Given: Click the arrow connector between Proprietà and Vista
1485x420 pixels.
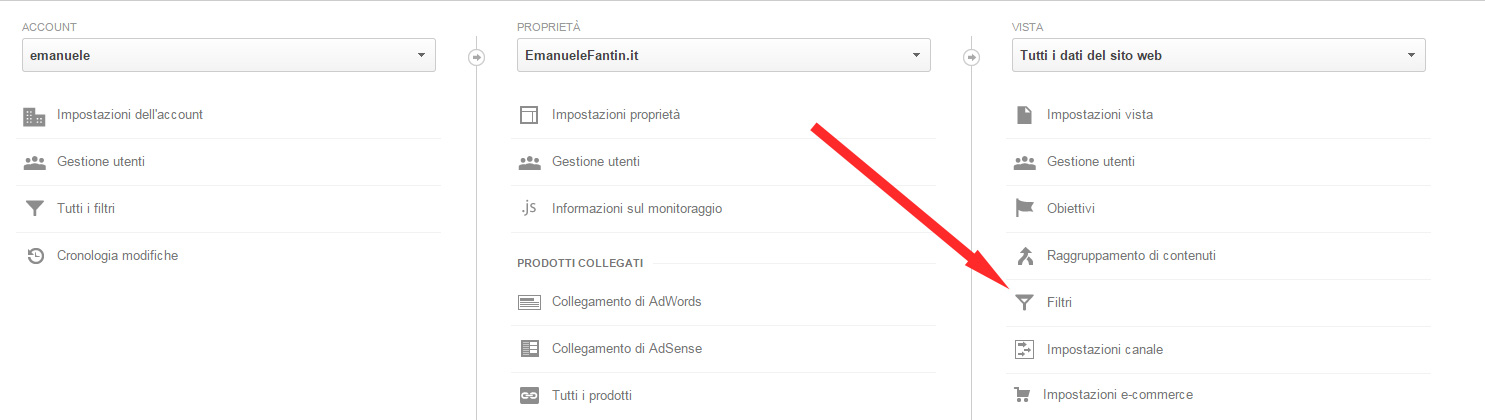Looking at the screenshot, I should point(972,57).
